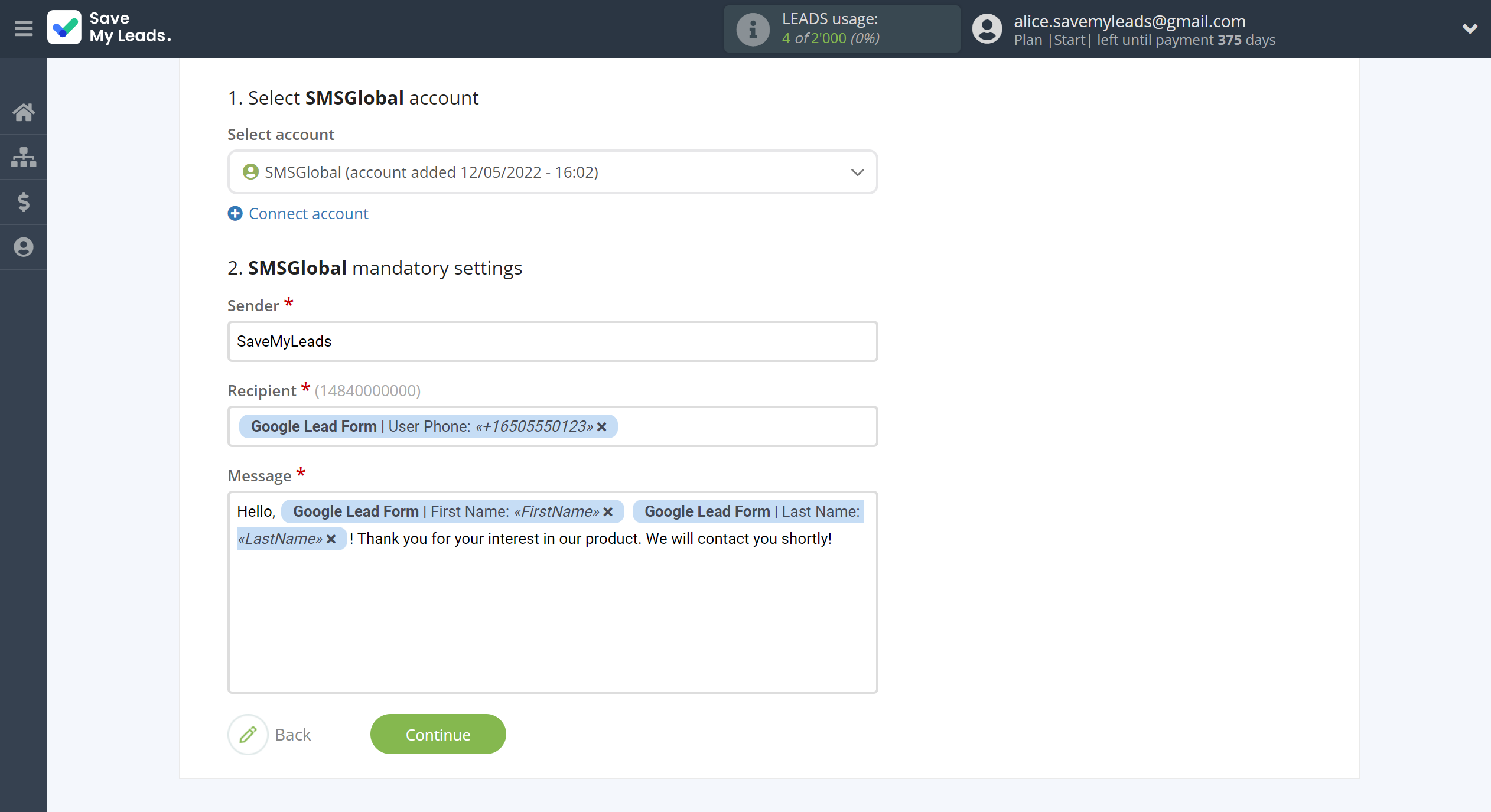Open the profile sidebar icon
Image resolution: width=1491 pixels, height=812 pixels.
coord(24,247)
